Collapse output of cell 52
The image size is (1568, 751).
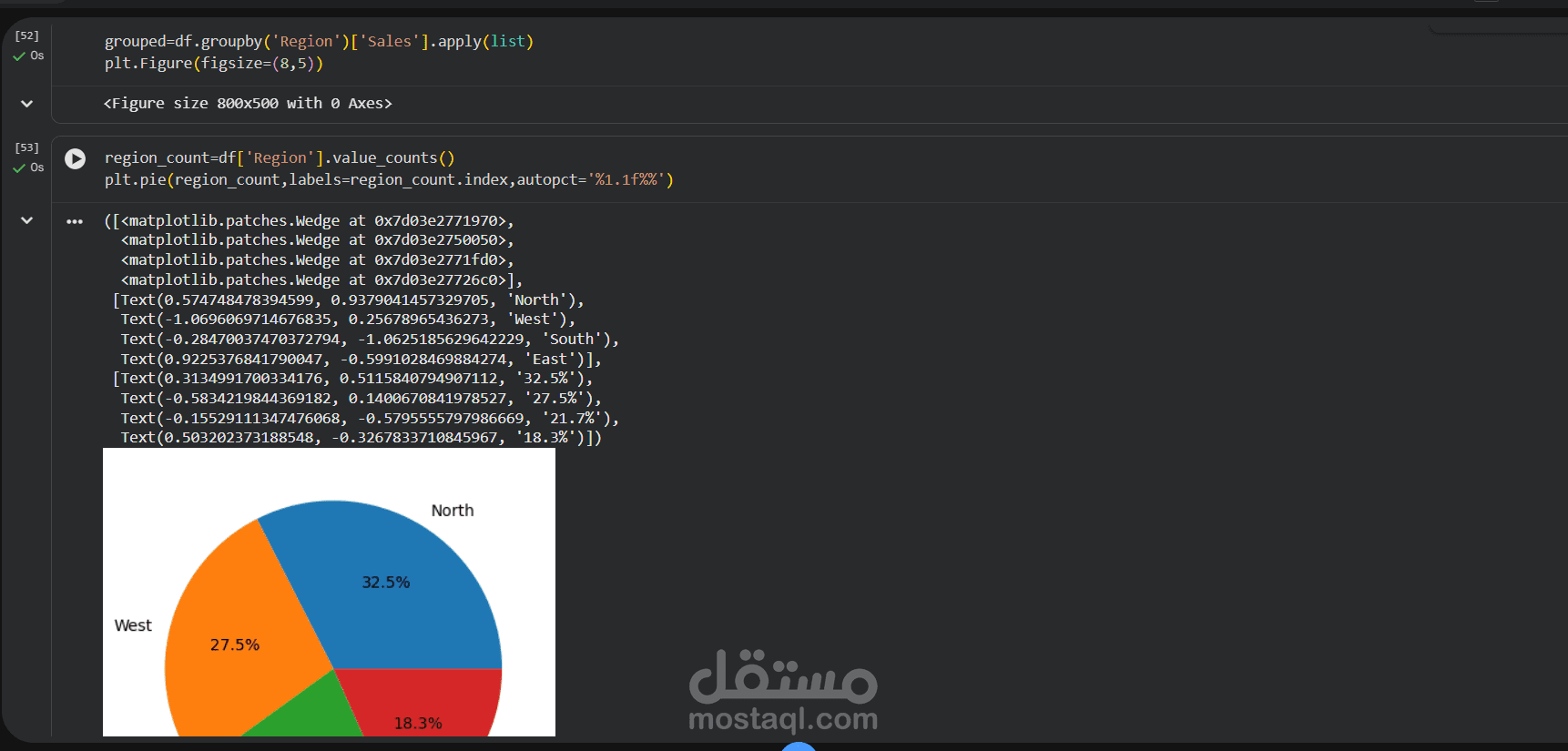27,104
